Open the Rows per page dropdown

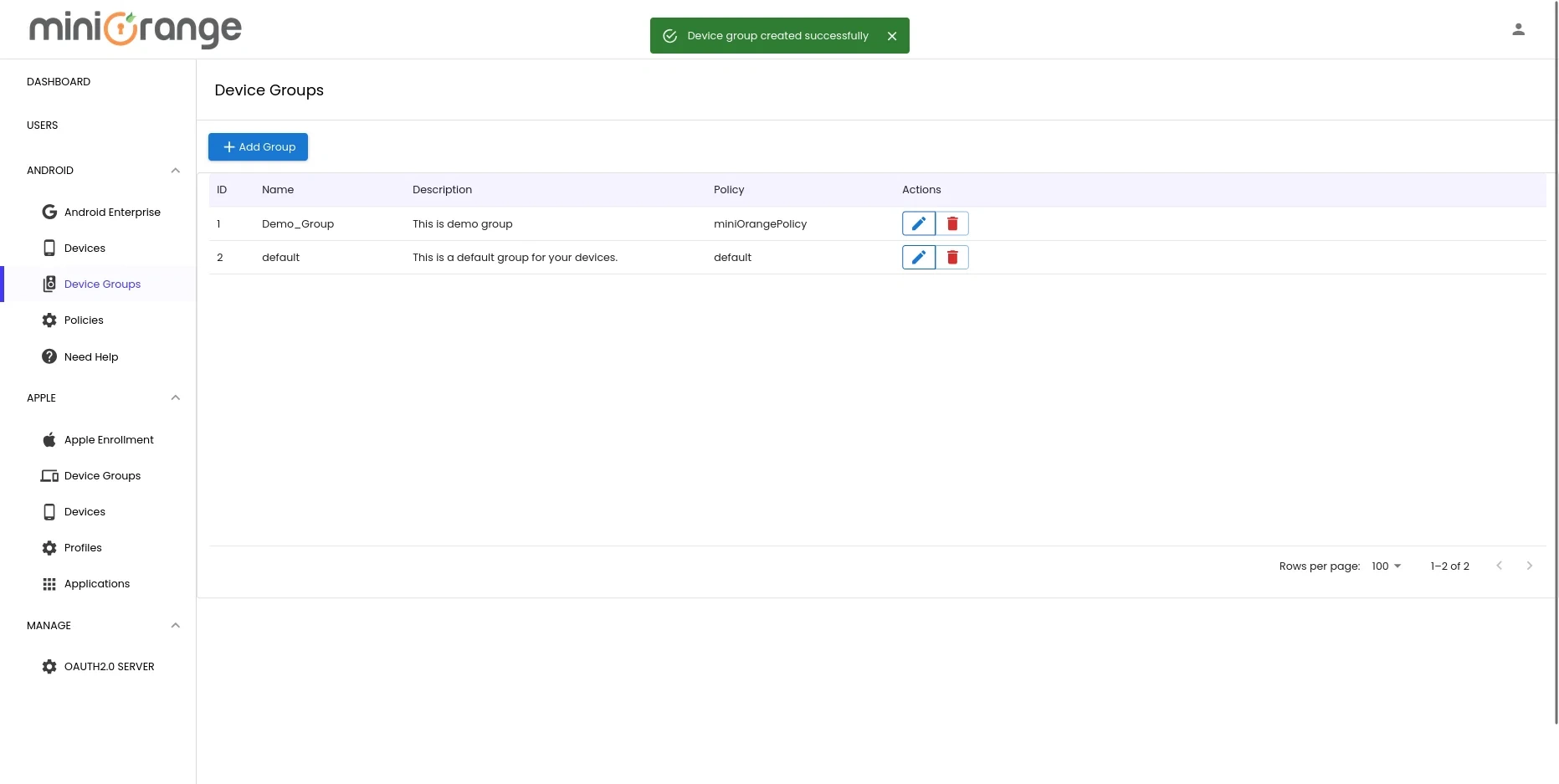[1385, 566]
